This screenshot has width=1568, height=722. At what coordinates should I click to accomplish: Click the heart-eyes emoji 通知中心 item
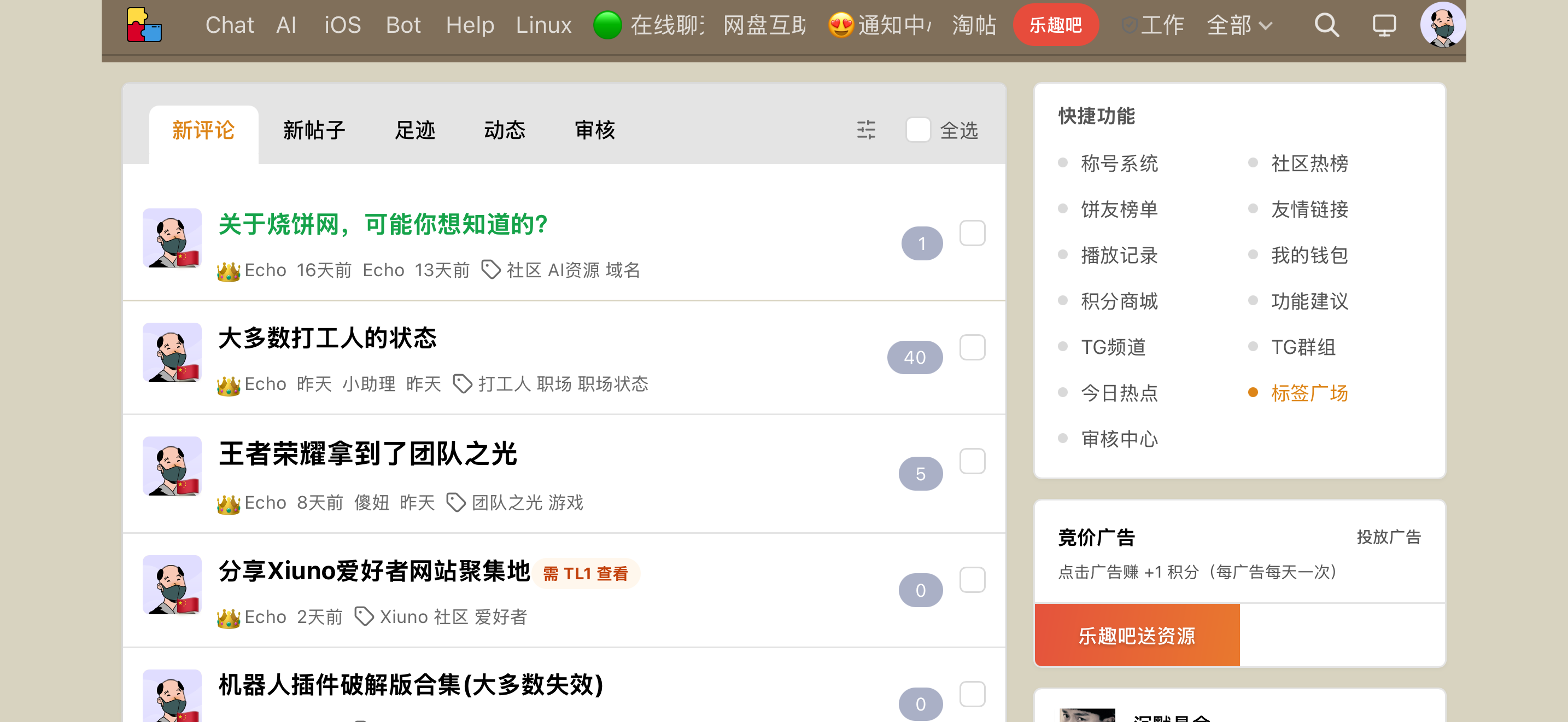[880, 25]
